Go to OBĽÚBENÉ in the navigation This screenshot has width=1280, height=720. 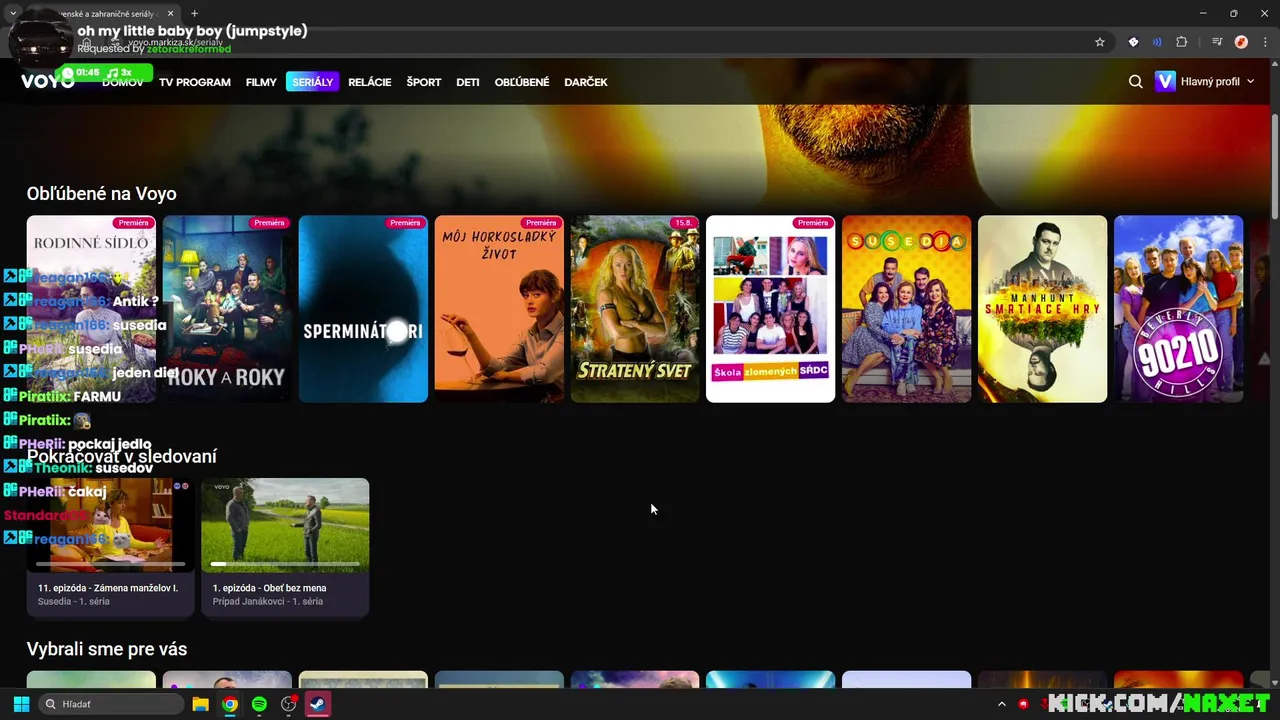[x=522, y=82]
